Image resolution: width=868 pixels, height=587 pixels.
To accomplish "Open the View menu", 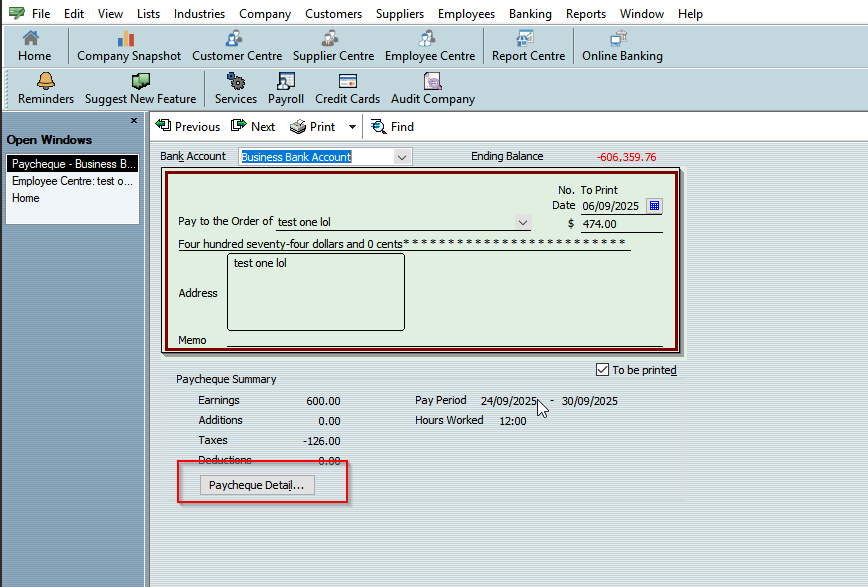I will click(x=110, y=13).
